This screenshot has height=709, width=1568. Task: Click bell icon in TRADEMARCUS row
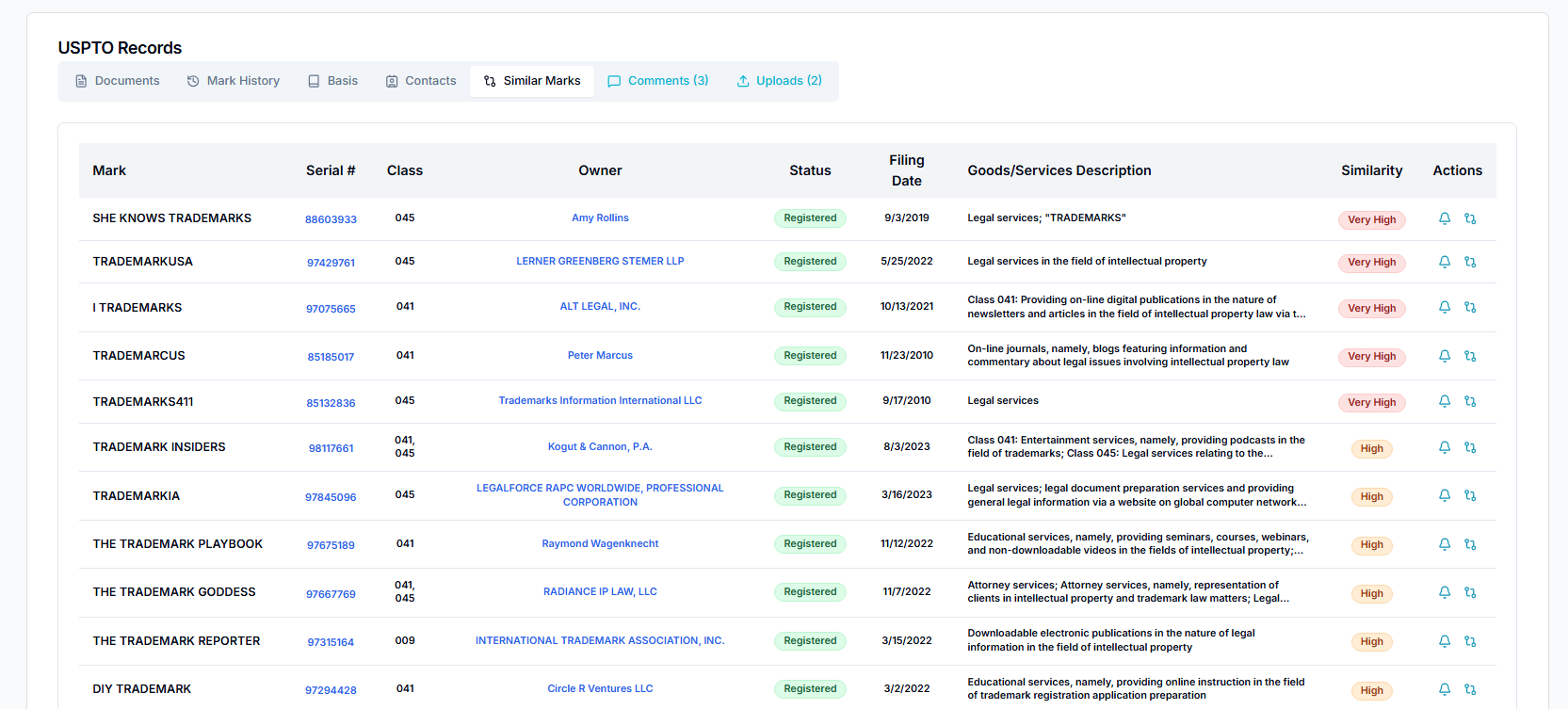1445,356
